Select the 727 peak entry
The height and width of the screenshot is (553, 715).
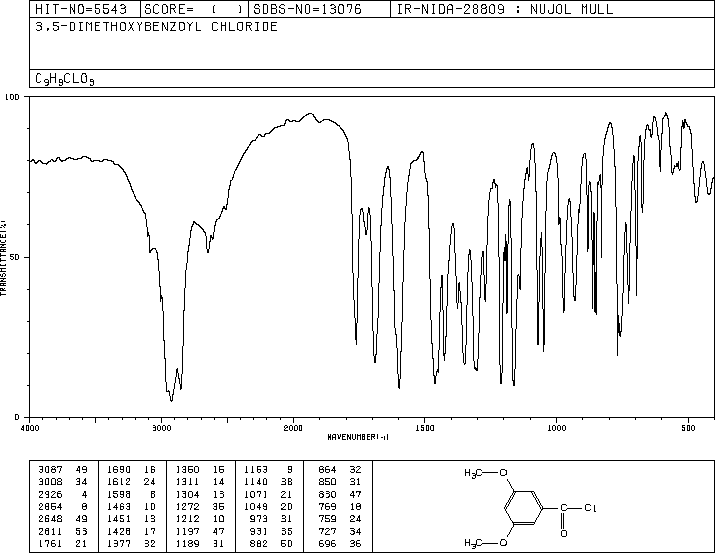click(x=340, y=532)
